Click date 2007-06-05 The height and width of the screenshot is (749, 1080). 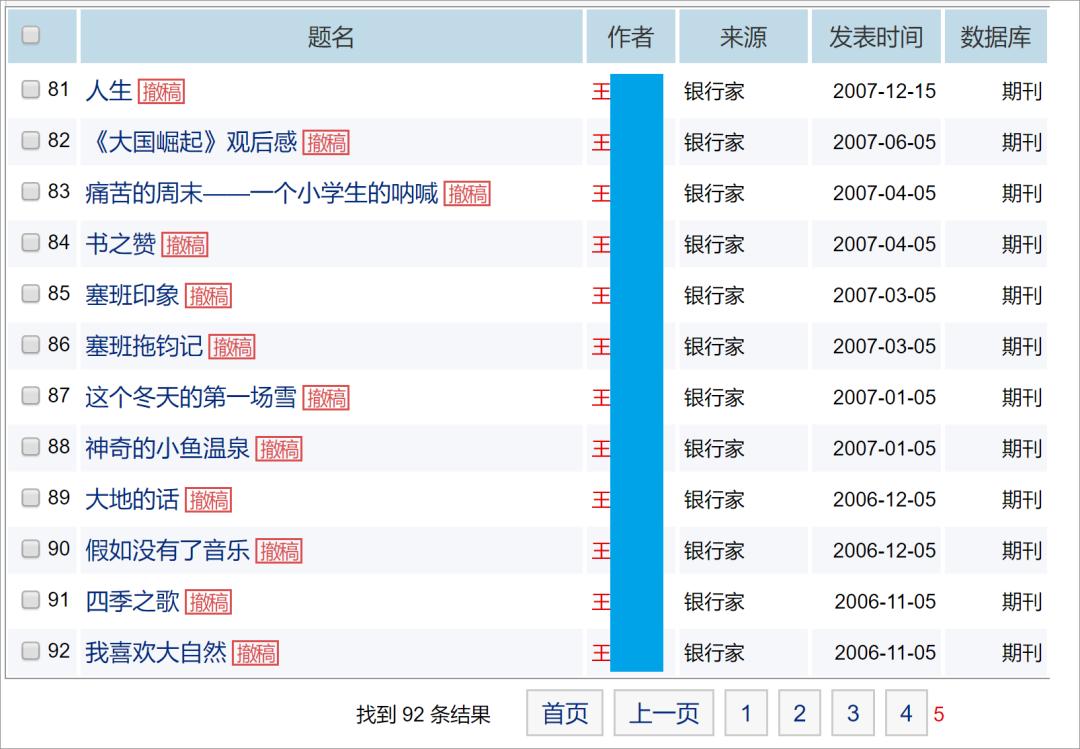point(884,142)
